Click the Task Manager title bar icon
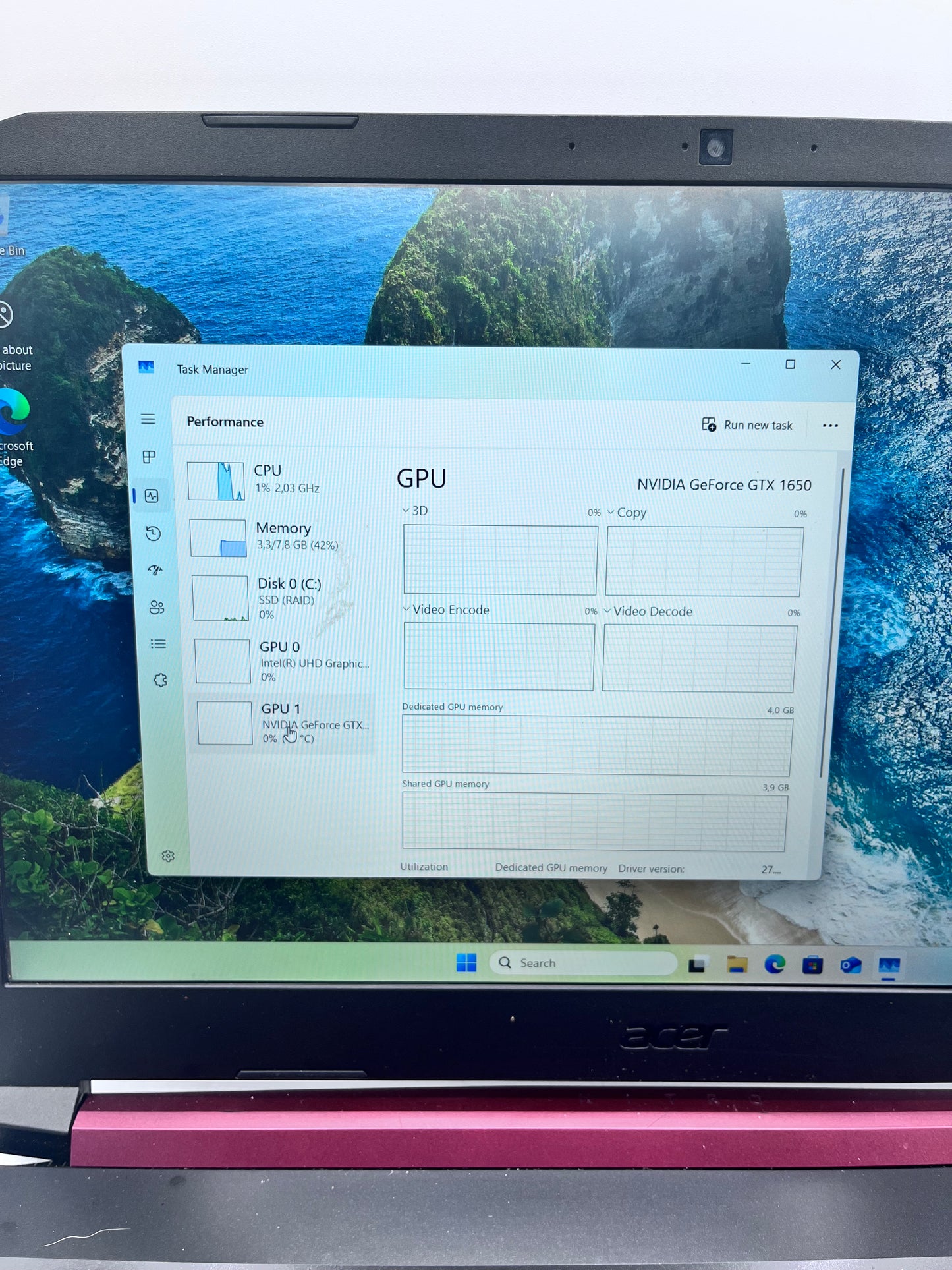Screen dimensions: 952x1270 click(146, 367)
